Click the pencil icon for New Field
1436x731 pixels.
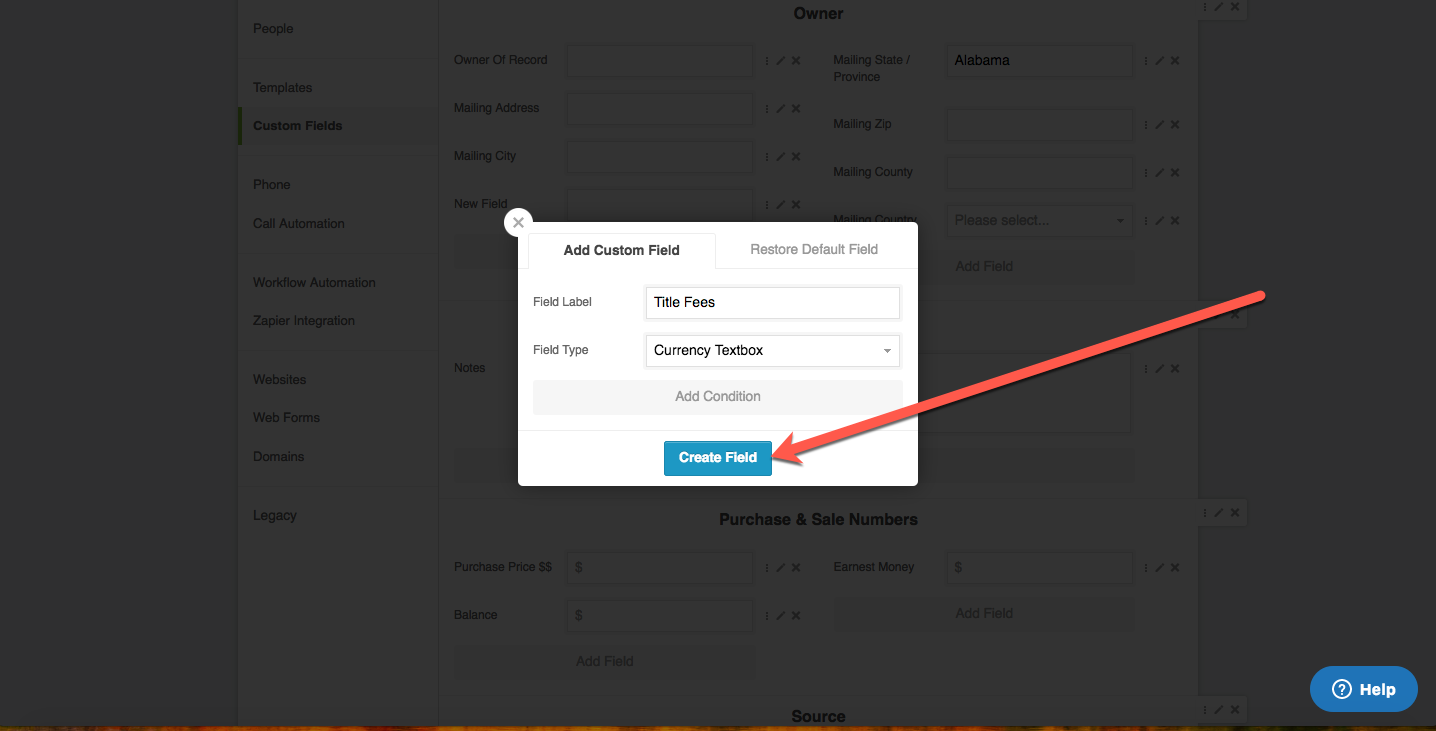click(x=781, y=205)
